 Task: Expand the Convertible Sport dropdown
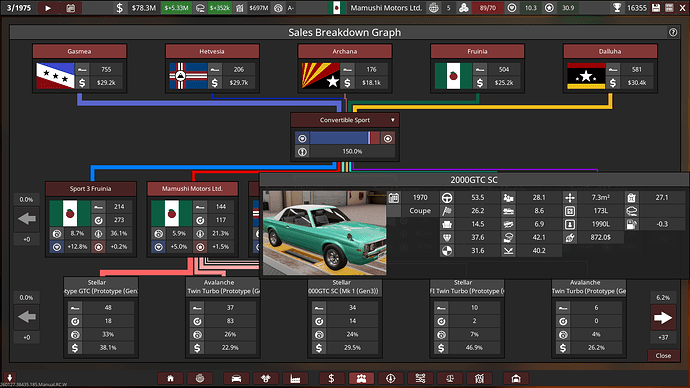(393, 120)
